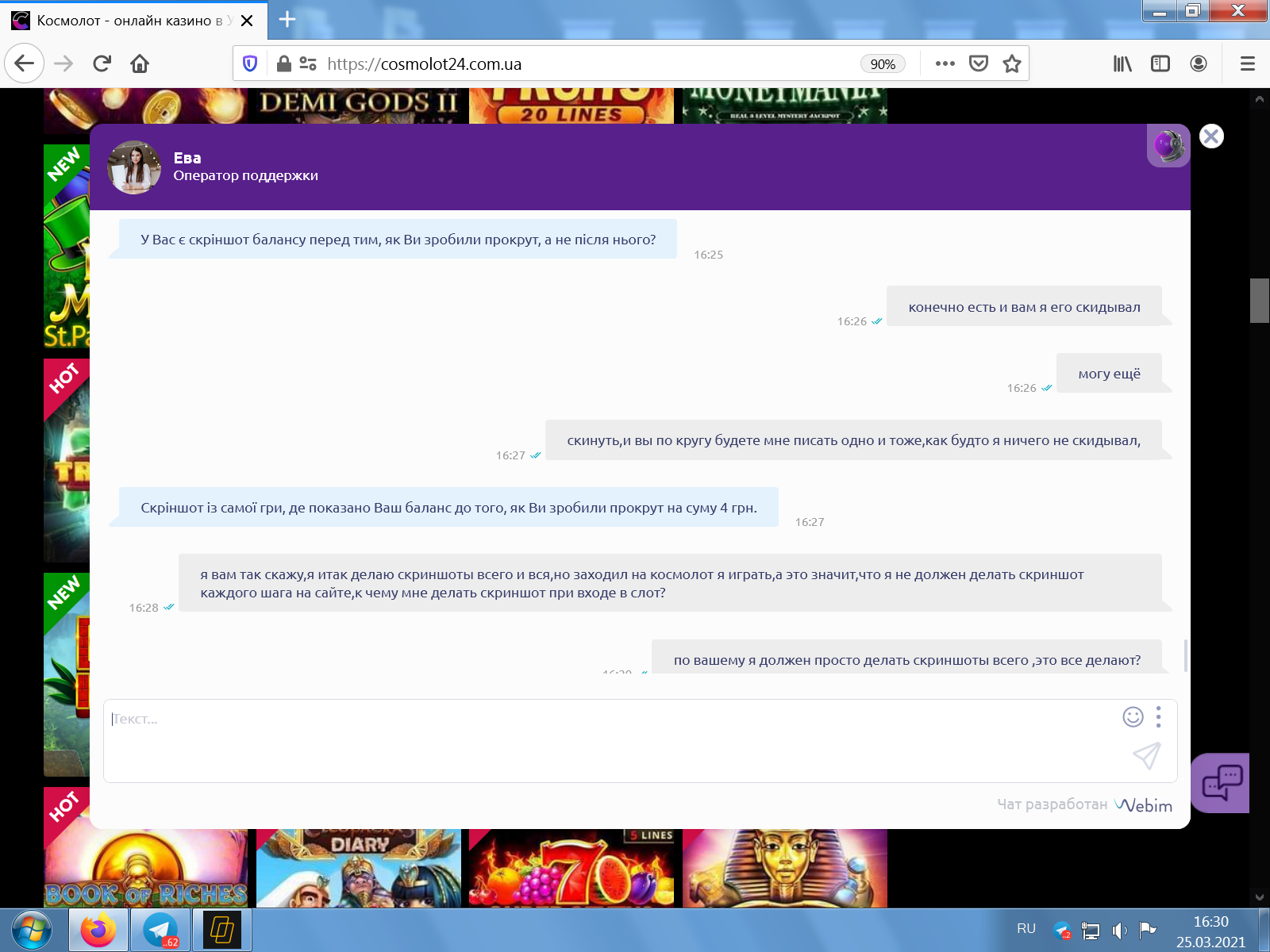Open page actions three-dot menu
The width and height of the screenshot is (1270, 952).
(945, 63)
